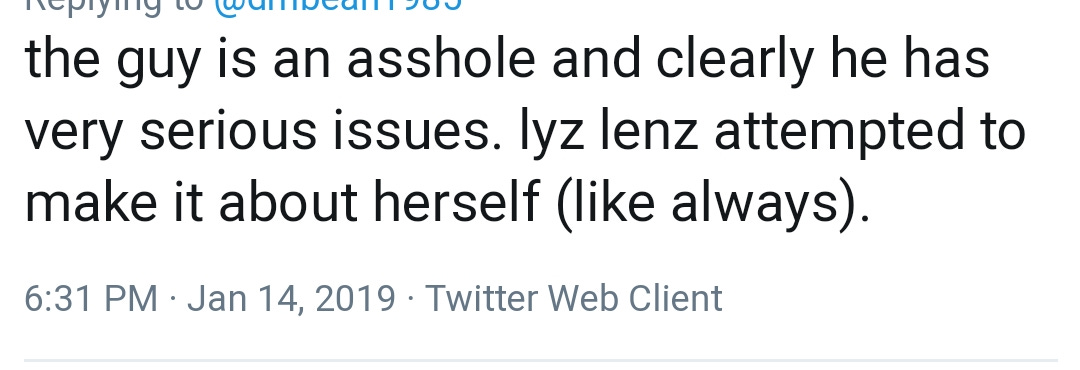Click the dot separator after '6:31 PM'
The image size is (1080, 370).
pos(172,300)
